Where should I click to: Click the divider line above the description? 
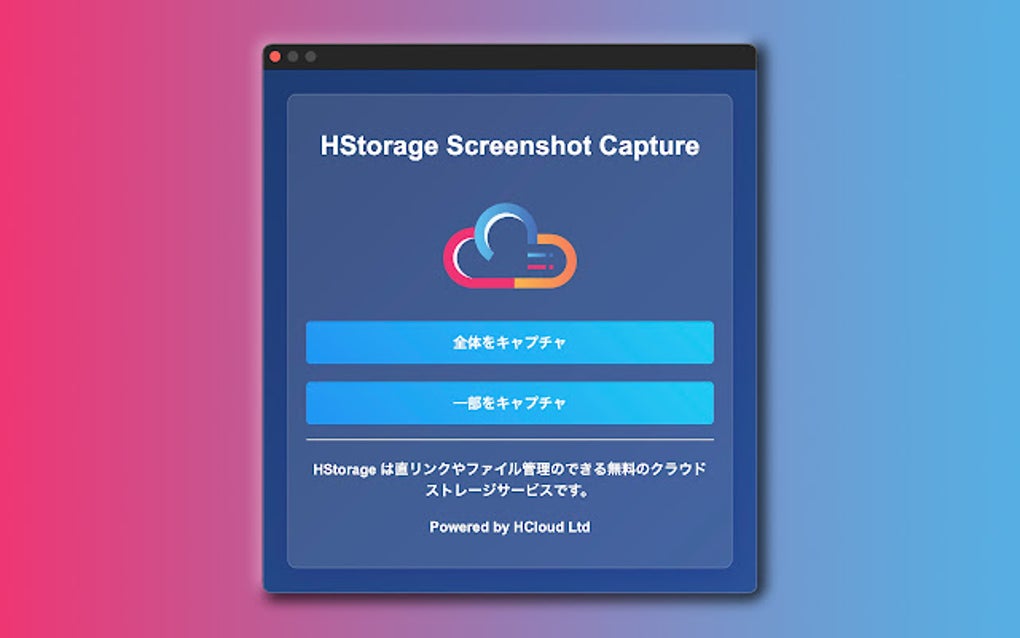click(510, 440)
